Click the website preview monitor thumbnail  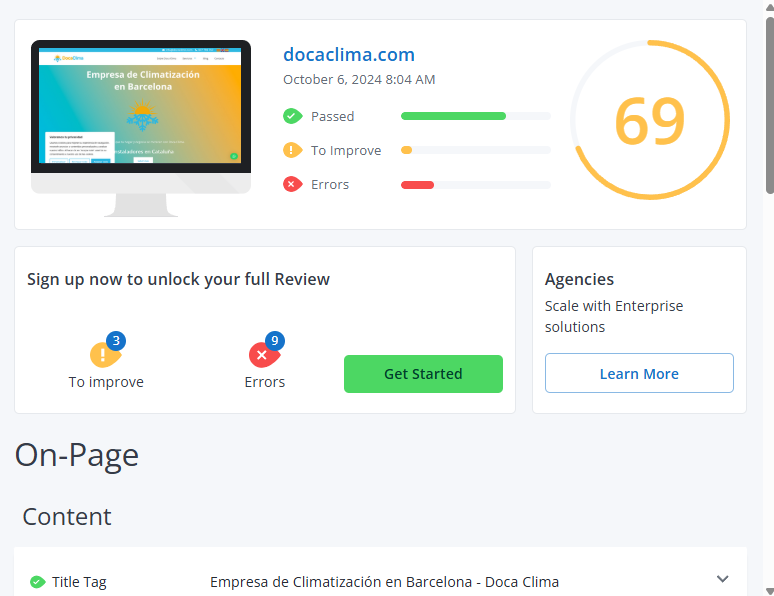[x=141, y=128]
